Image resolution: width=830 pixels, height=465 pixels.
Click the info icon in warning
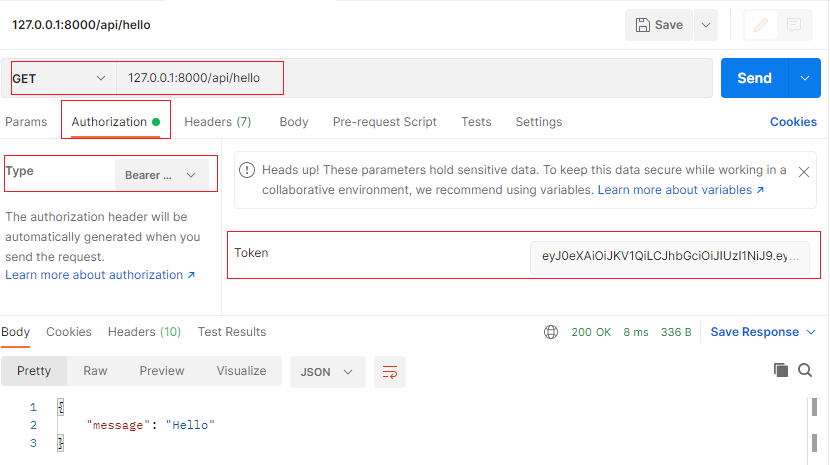[248, 170]
